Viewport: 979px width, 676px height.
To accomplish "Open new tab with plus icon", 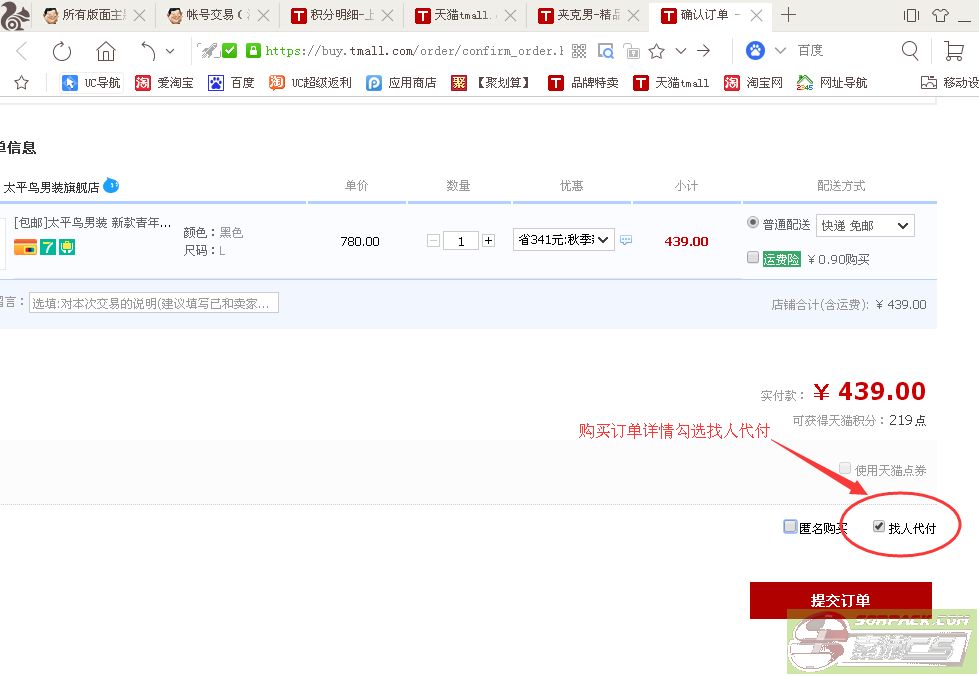I will (x=788, y=15).
